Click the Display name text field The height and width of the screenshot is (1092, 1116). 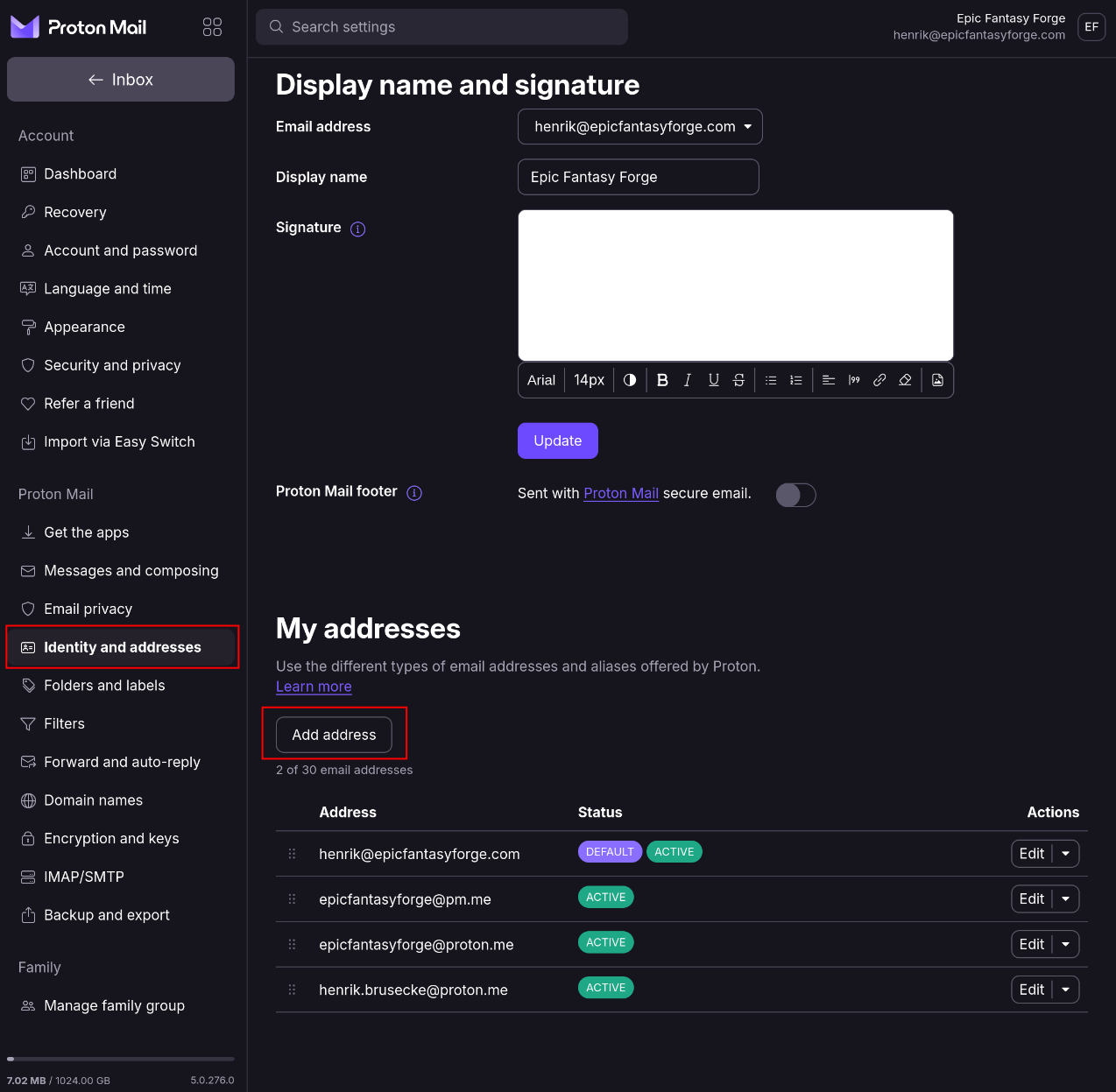[x=638, y=177]
